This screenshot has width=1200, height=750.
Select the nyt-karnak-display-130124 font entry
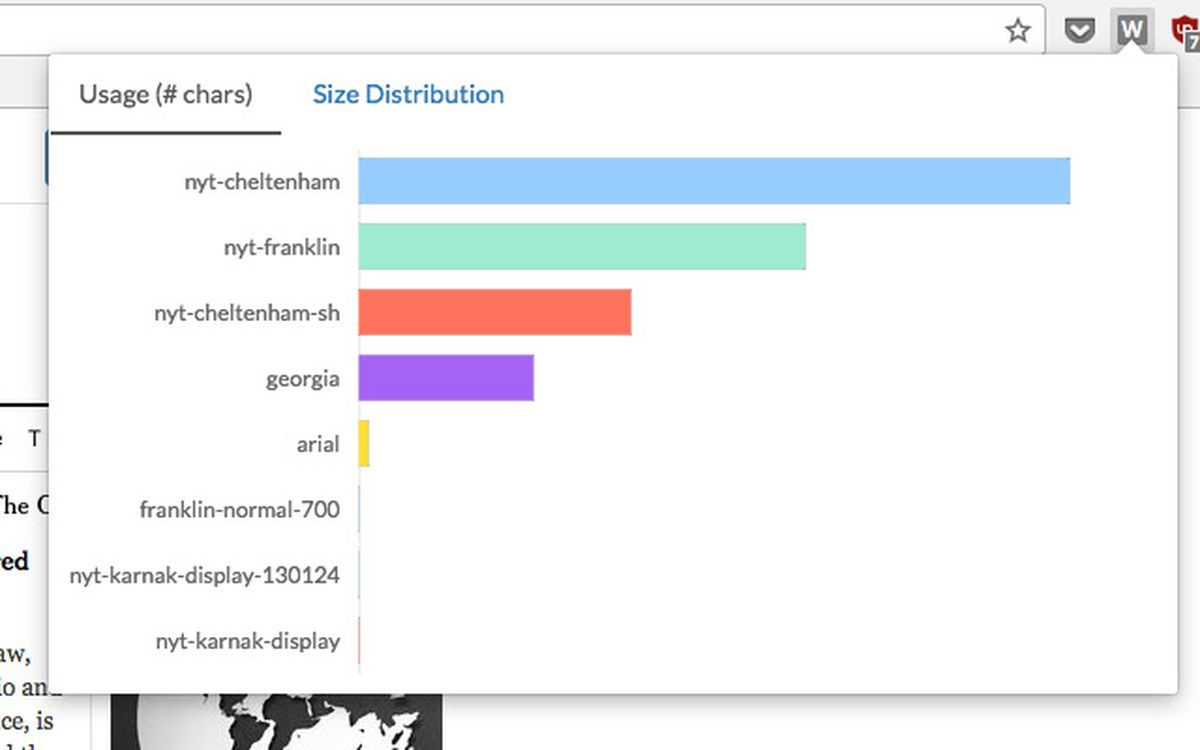[204, 575]
